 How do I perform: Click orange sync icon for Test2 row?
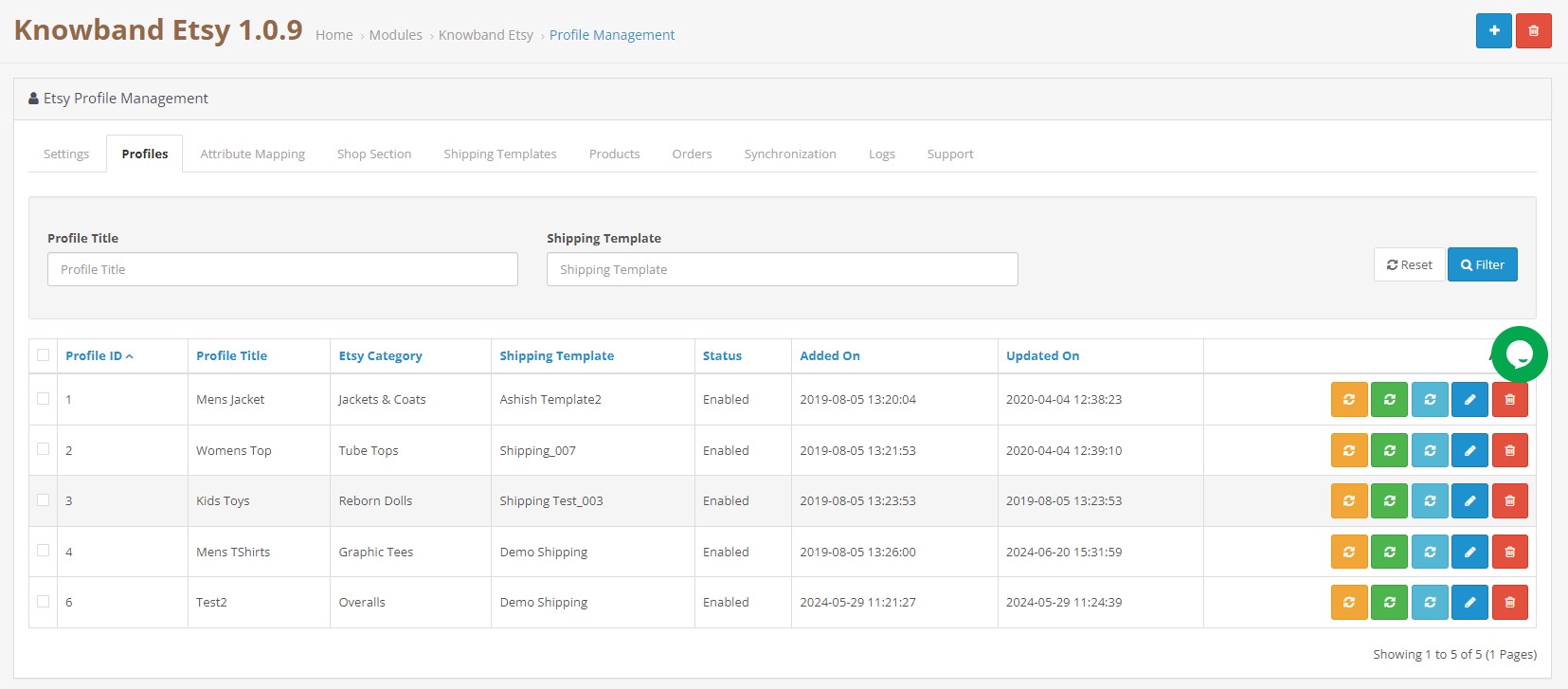pos(1349,602)
